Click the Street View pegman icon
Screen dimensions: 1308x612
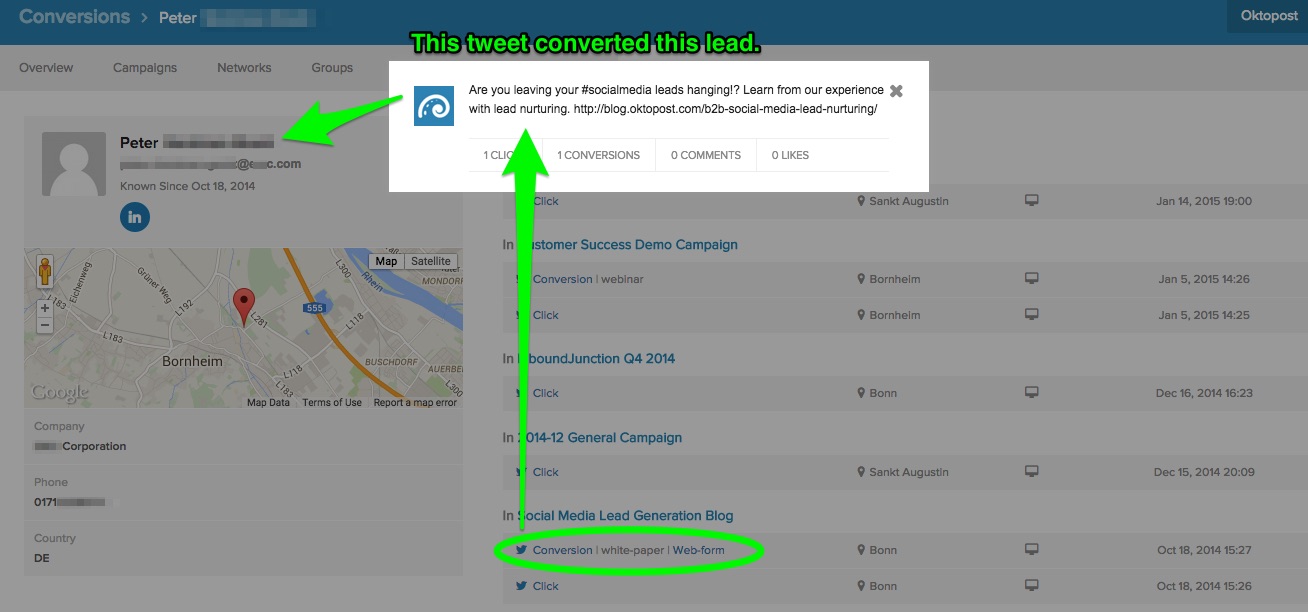click(x=45, y=272)
